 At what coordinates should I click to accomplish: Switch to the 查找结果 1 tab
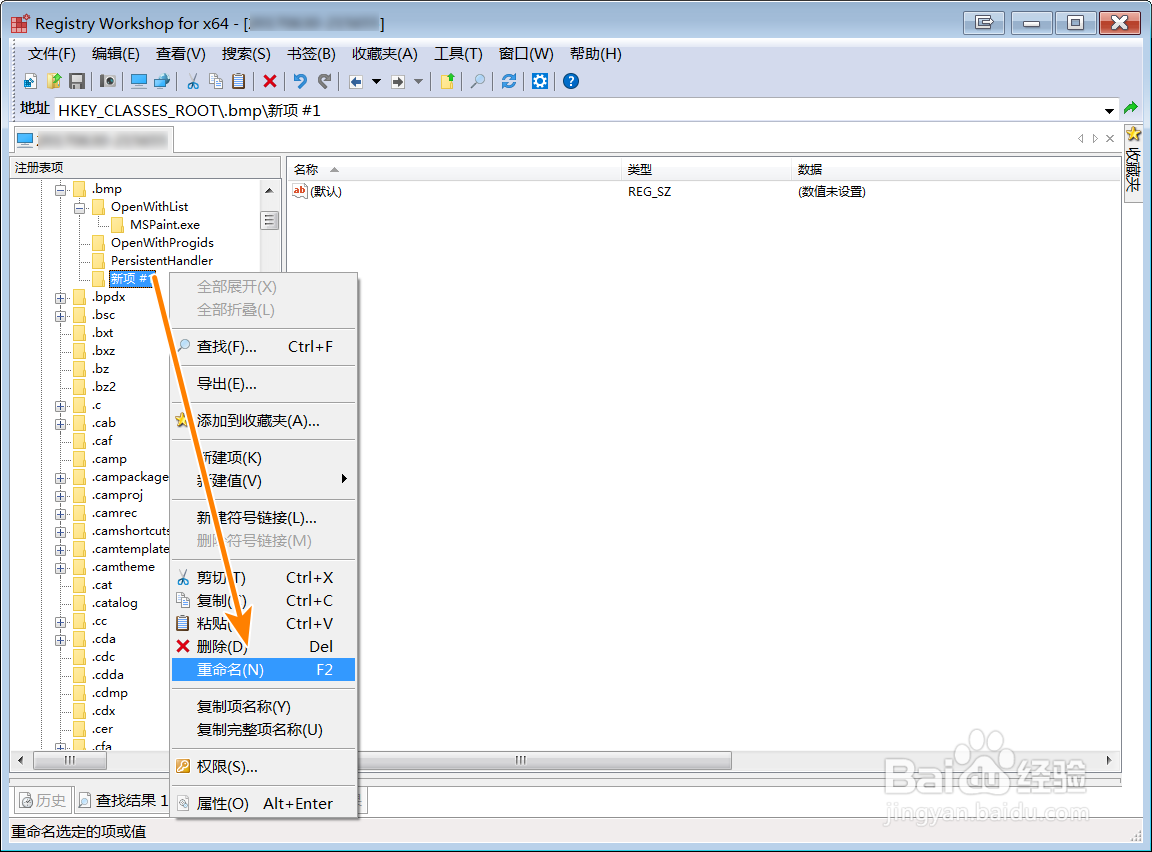click(123, 801)
